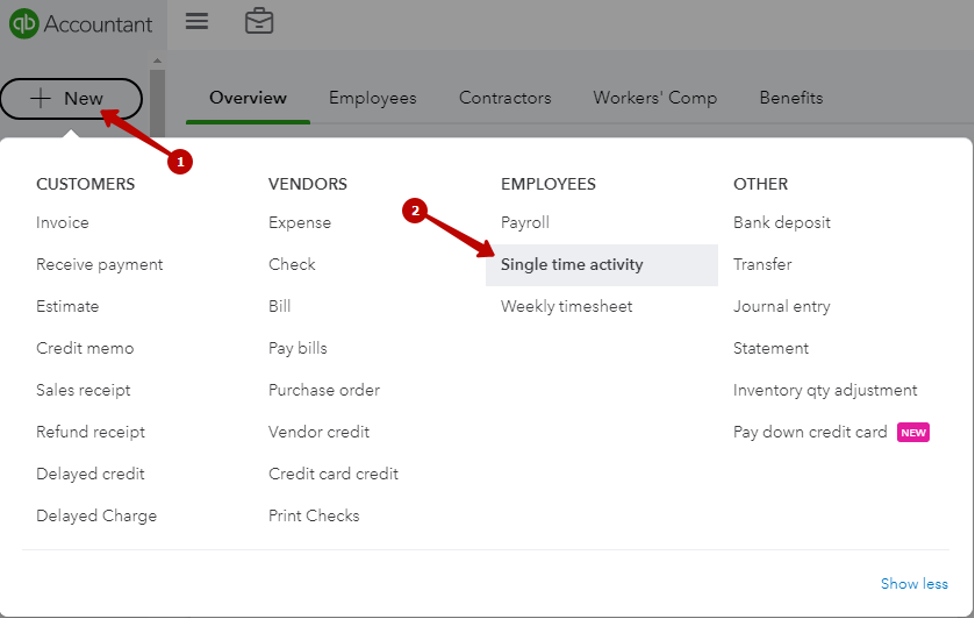Screen dimensions: 974x618
Task: Open Payroll under Employees
Action: [x=525, y=222]
